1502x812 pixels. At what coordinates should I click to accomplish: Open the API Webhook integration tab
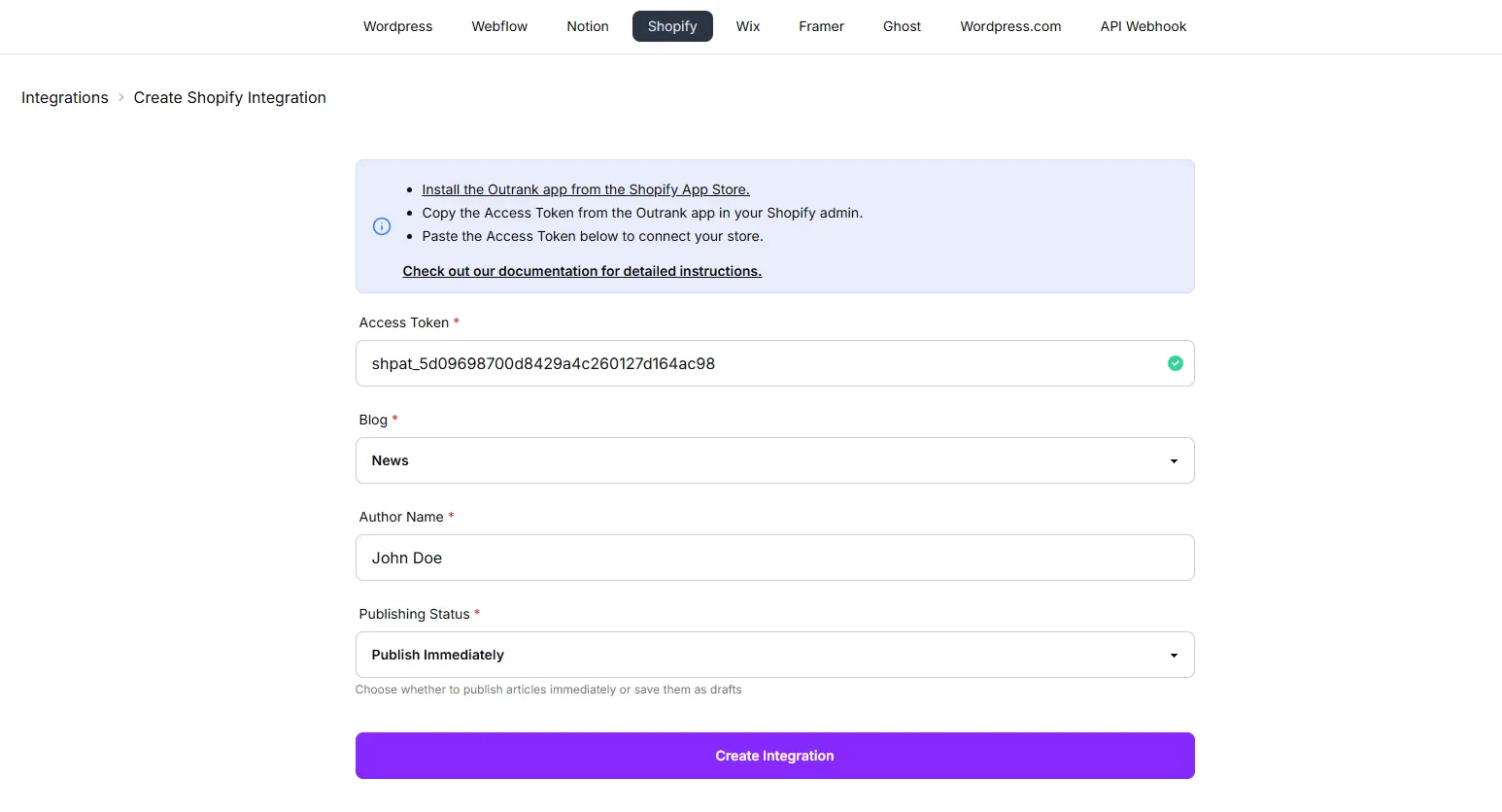coord(1143,26)
